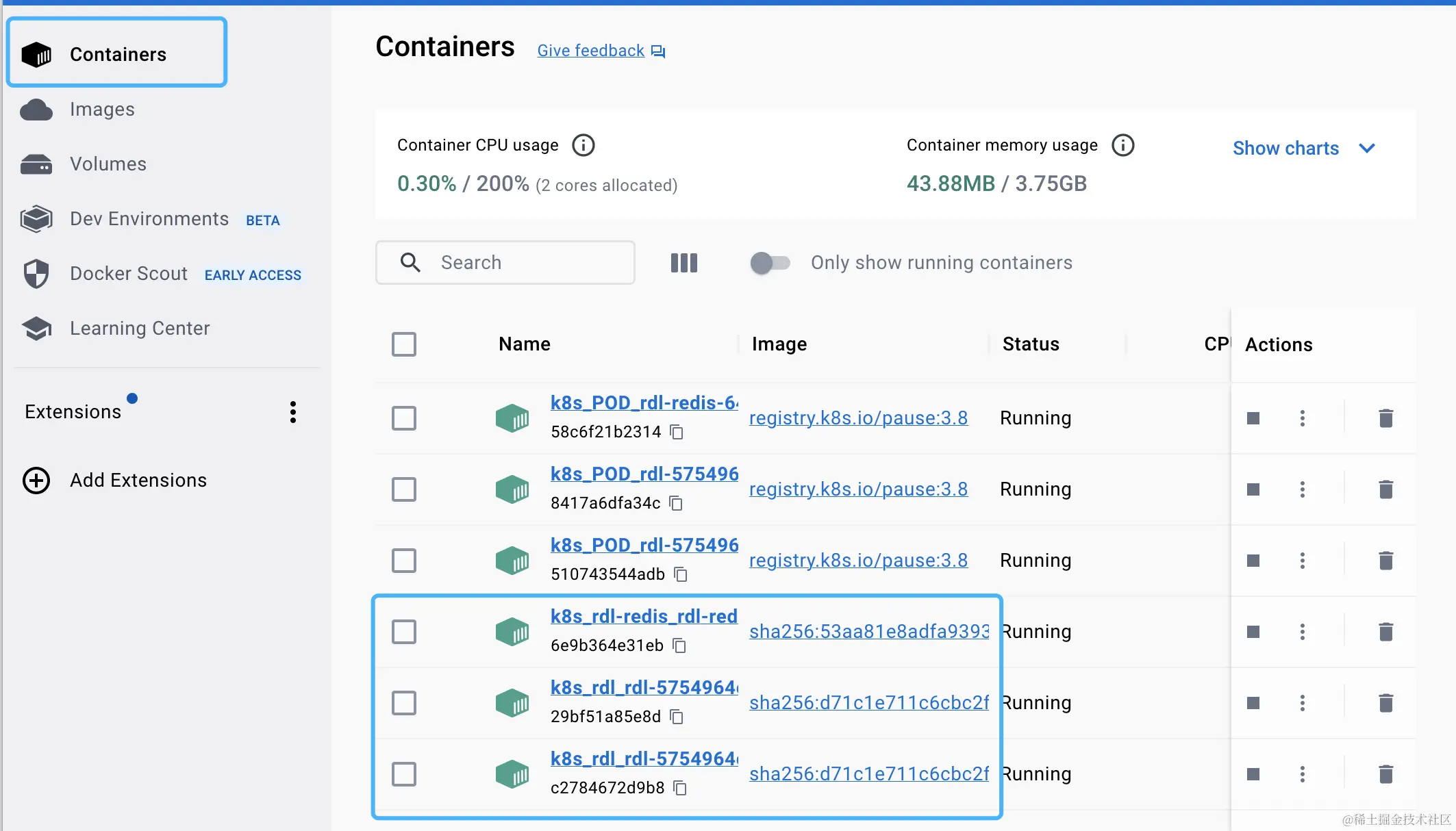Check the select all containers checkbox
The width and height of the screenshot is (1456, 831).
pos(404,344)
